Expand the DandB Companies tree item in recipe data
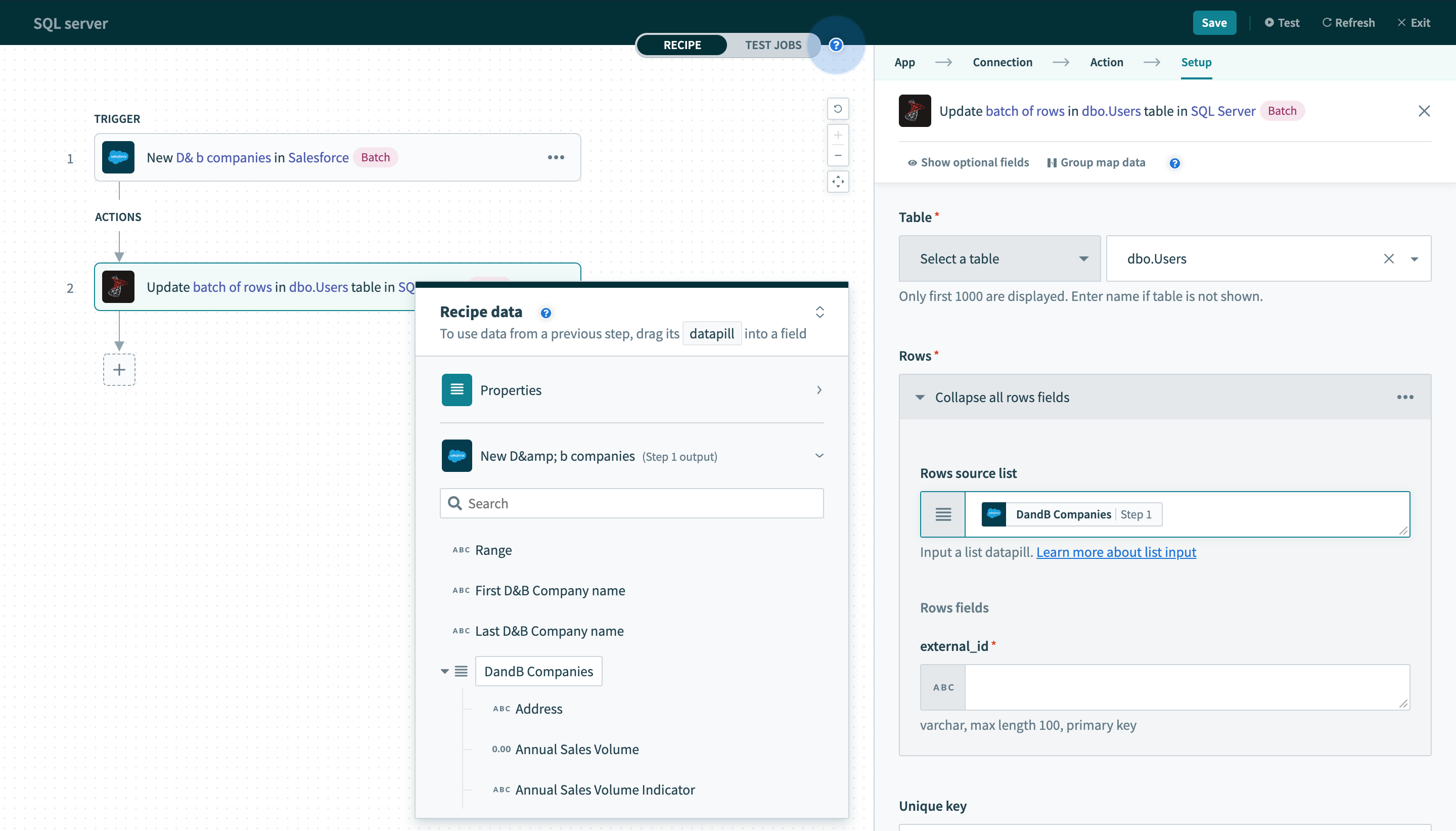This screenshot has height=831, width=1456. [443, 671]
